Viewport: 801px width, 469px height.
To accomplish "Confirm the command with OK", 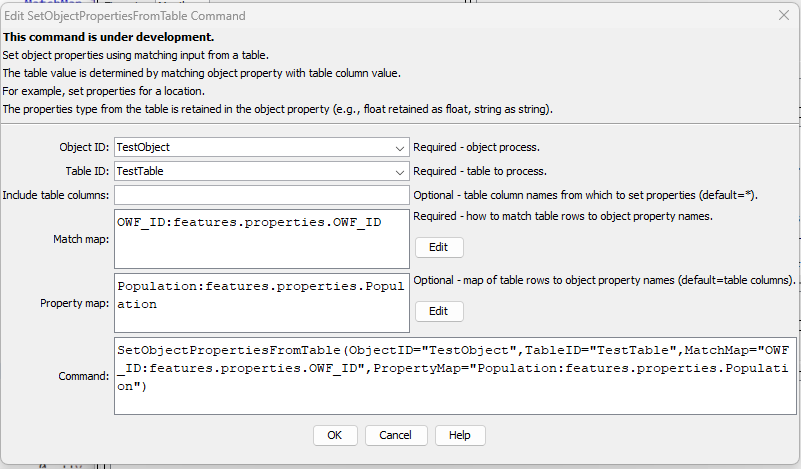I will tap(335, 435).
